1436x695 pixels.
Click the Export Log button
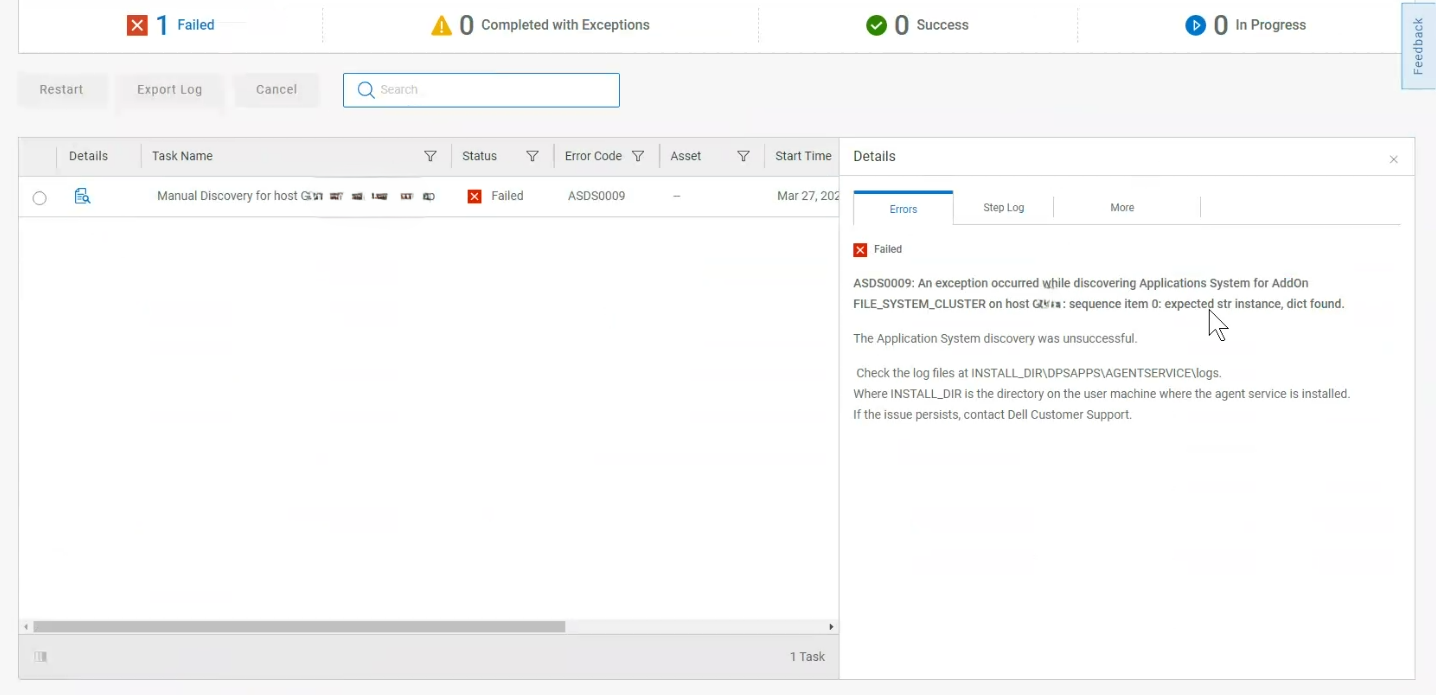coord(169,89)
